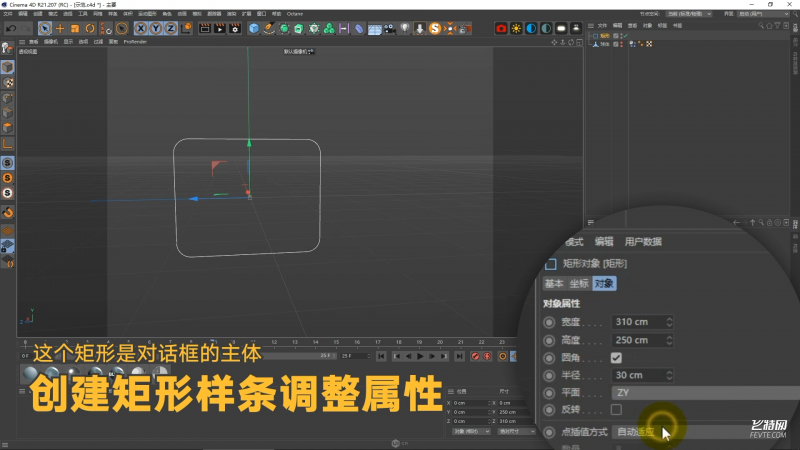Open the interface layout dropdown at top right

[764, 14]
